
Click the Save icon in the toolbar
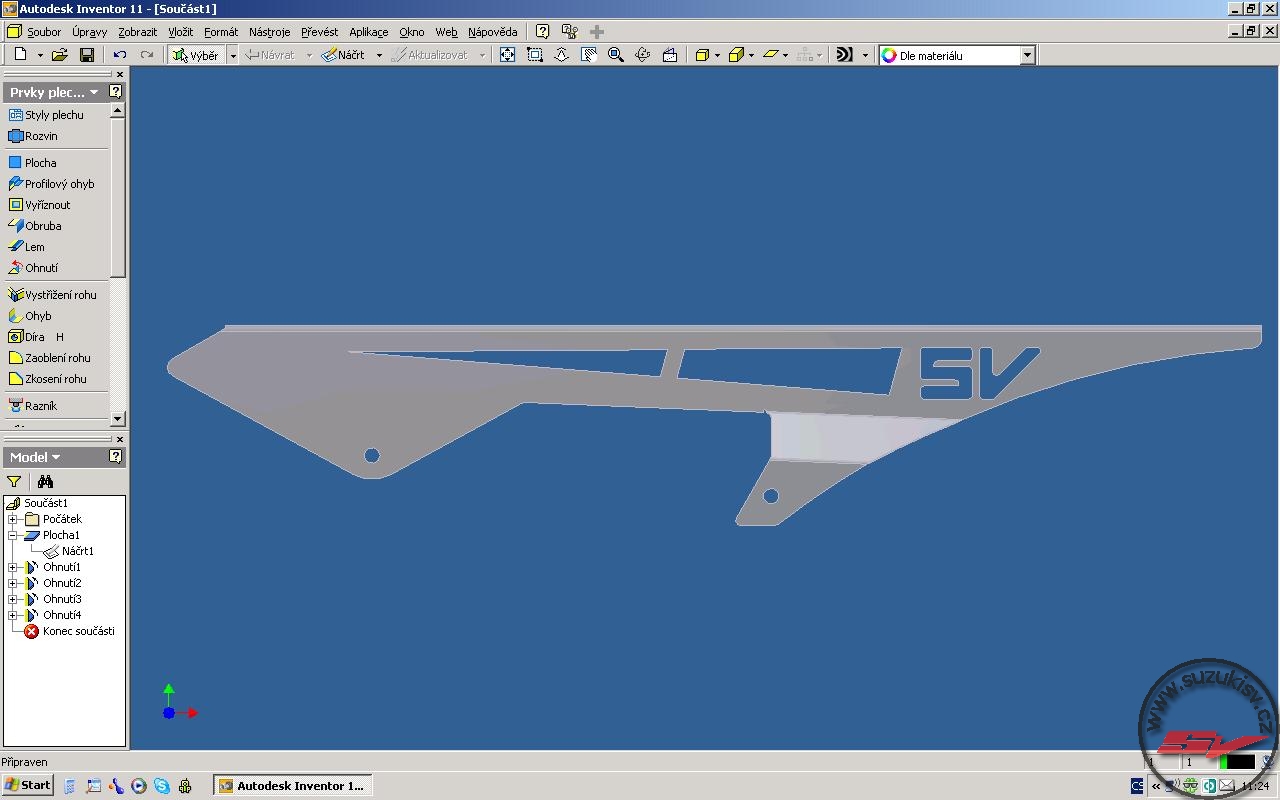[x=87, y=55]
